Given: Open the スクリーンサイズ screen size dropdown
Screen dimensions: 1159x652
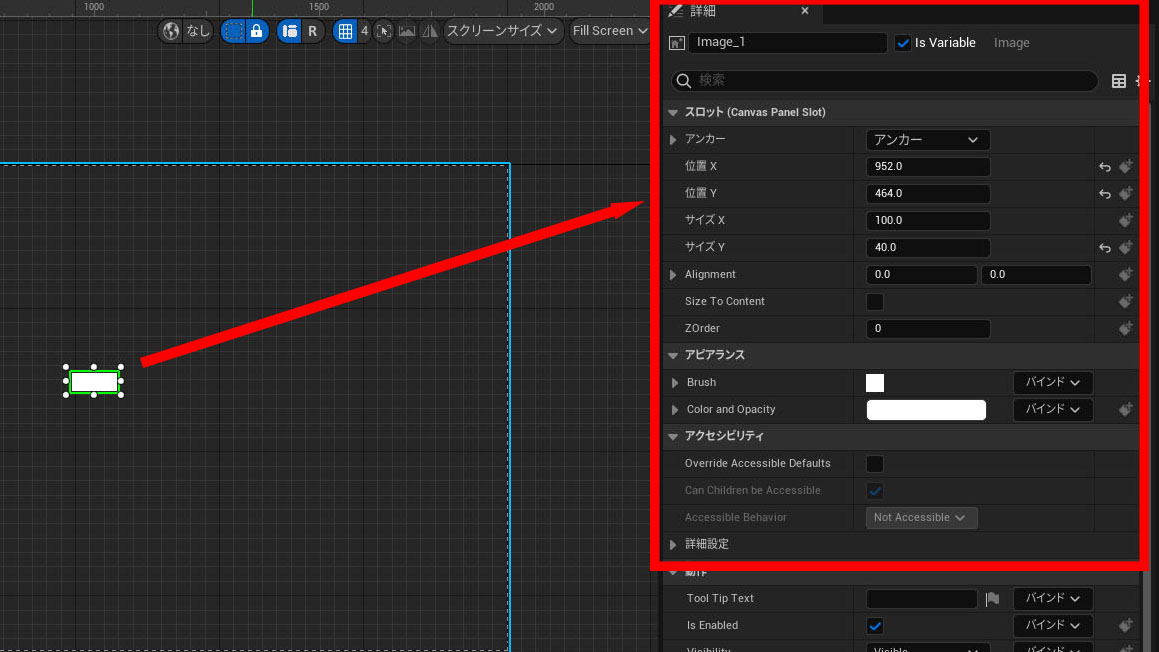Looking at the screenshot, I should click(504, 31).
